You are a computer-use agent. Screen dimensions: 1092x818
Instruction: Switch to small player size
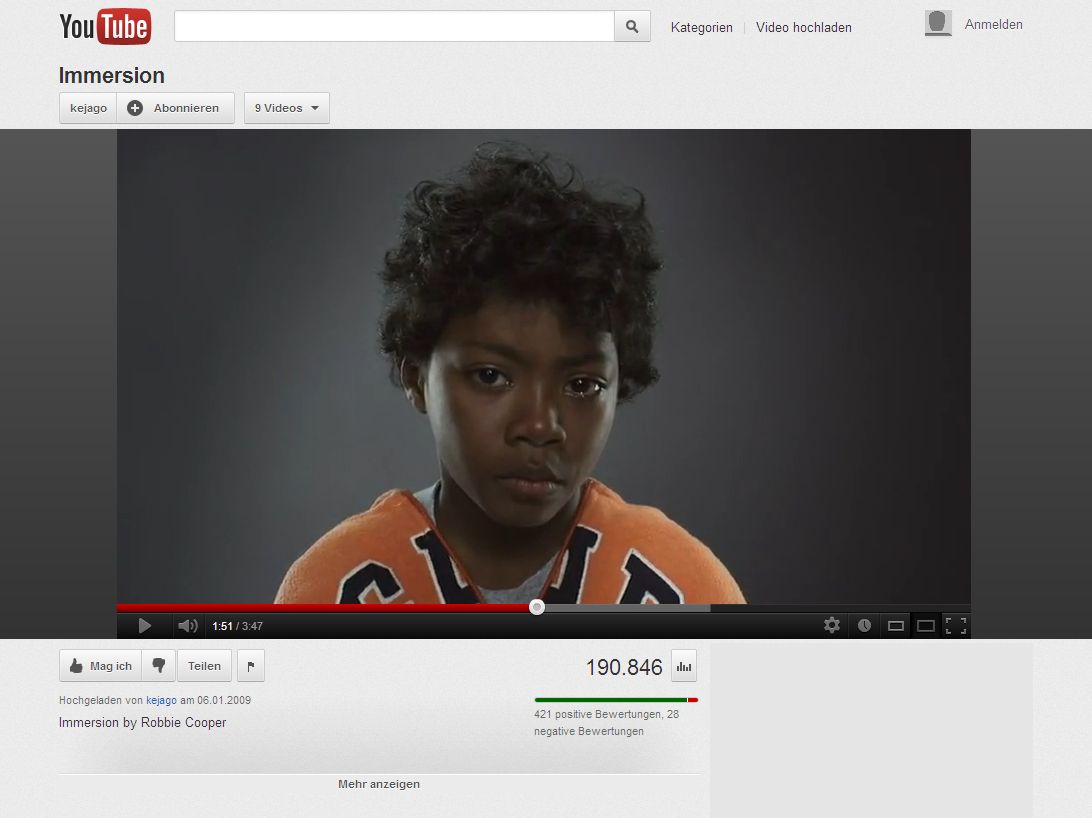pyautogui.click(x=896, y=626)
